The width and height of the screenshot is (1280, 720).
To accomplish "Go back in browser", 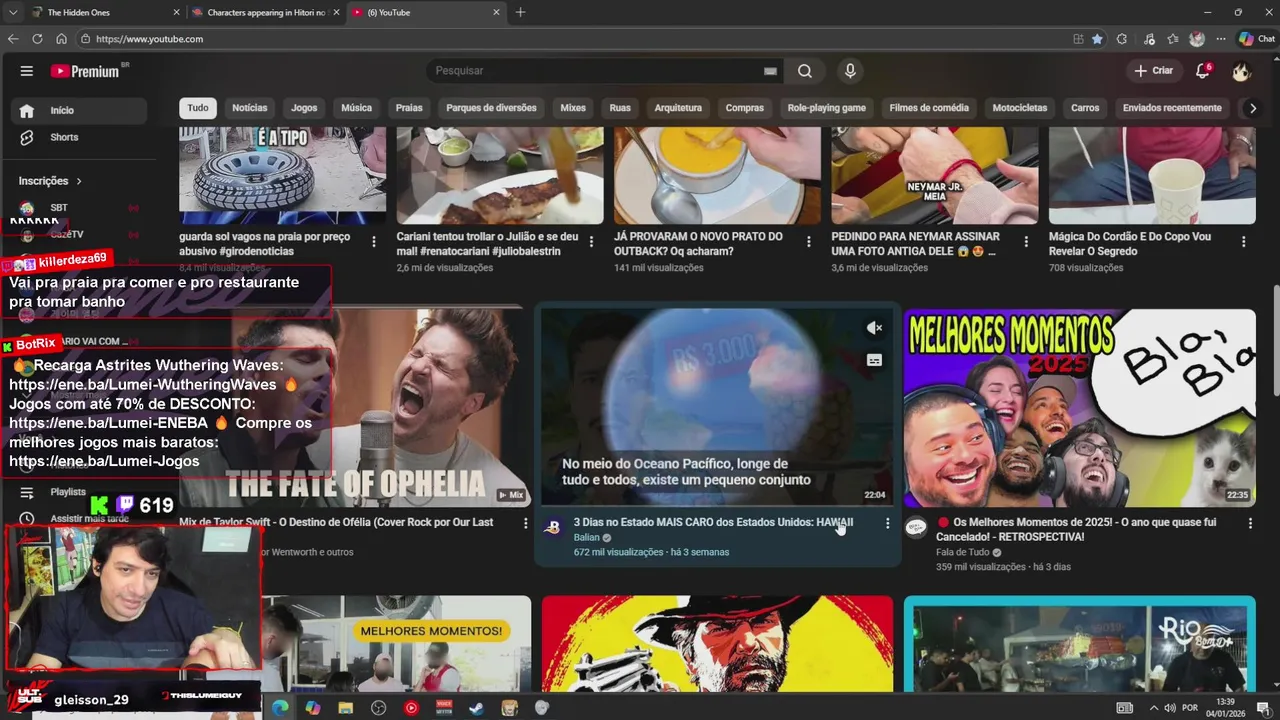I will [13, 39].
